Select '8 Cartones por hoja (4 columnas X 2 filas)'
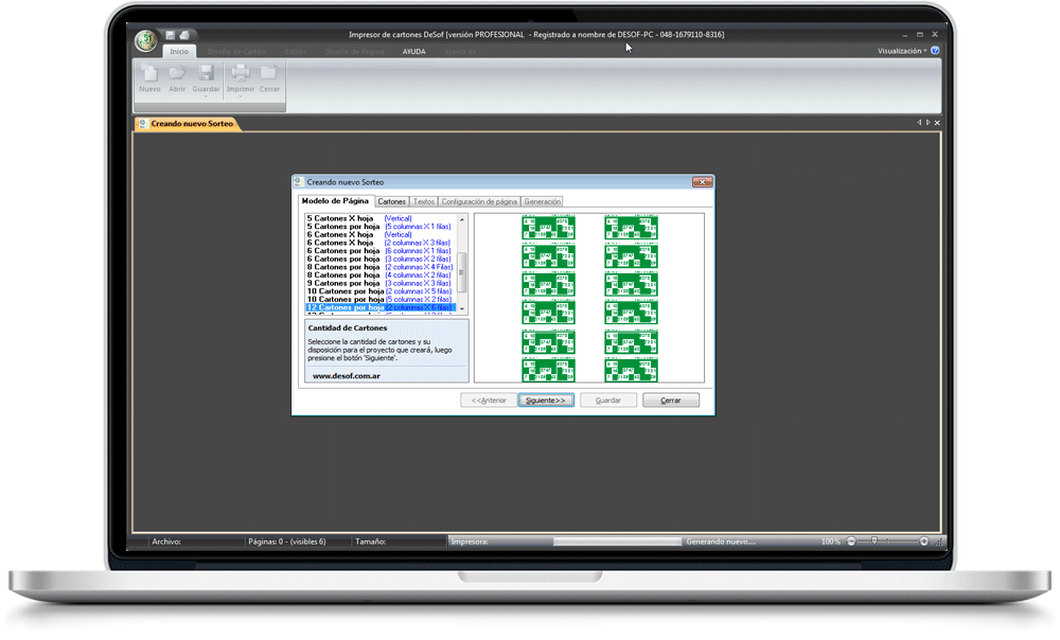 point(379,275)
